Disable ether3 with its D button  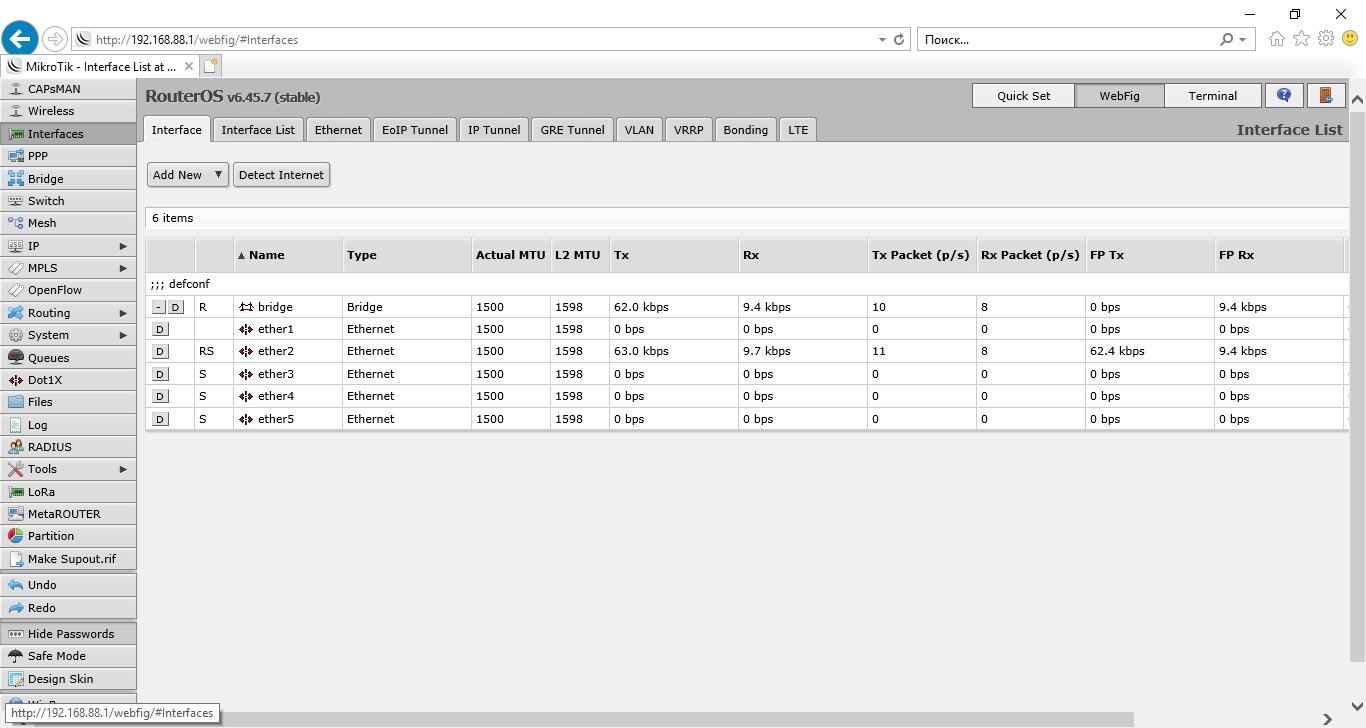point(160,374)
